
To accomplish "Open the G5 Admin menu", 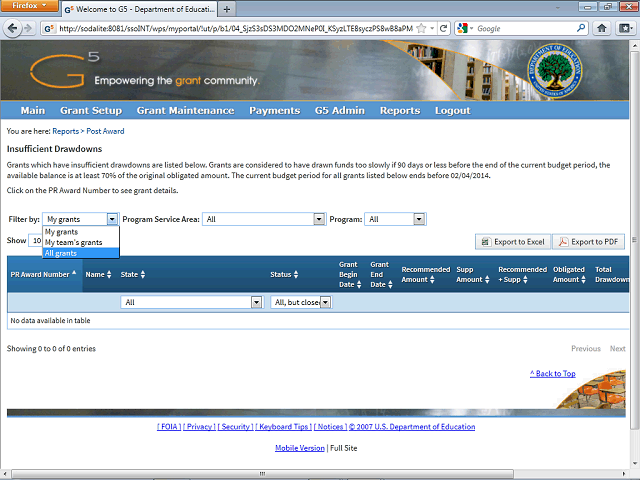I will (340, 111).
